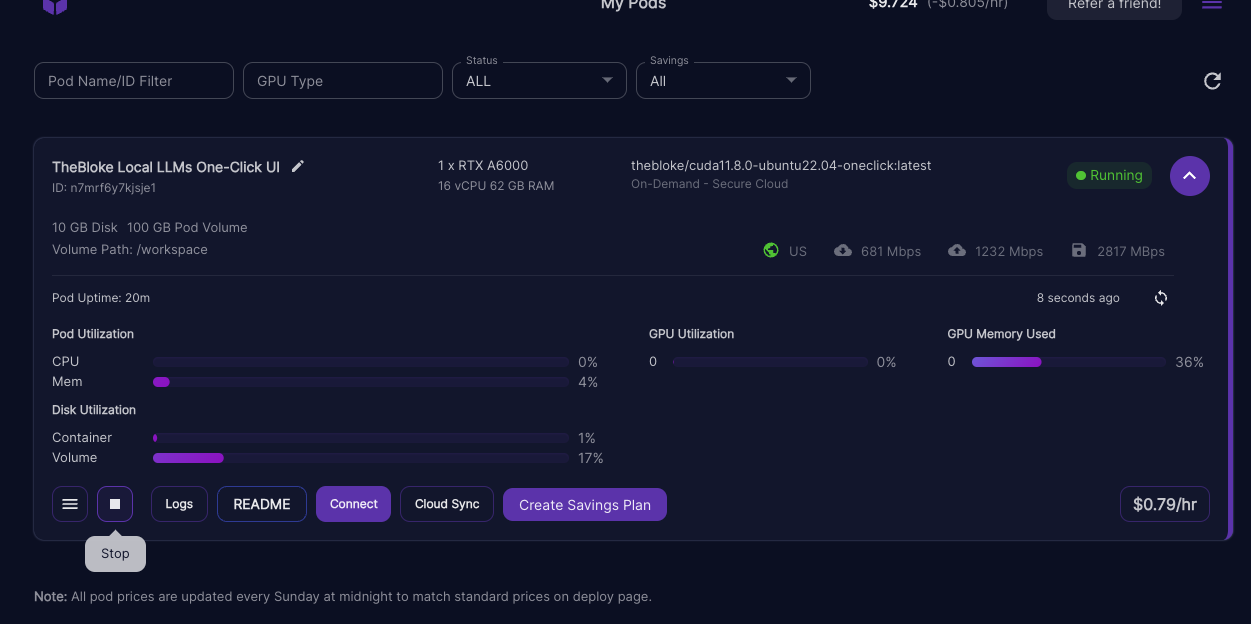Click the Connect button
1251x624 pixels.
[354, 504]
